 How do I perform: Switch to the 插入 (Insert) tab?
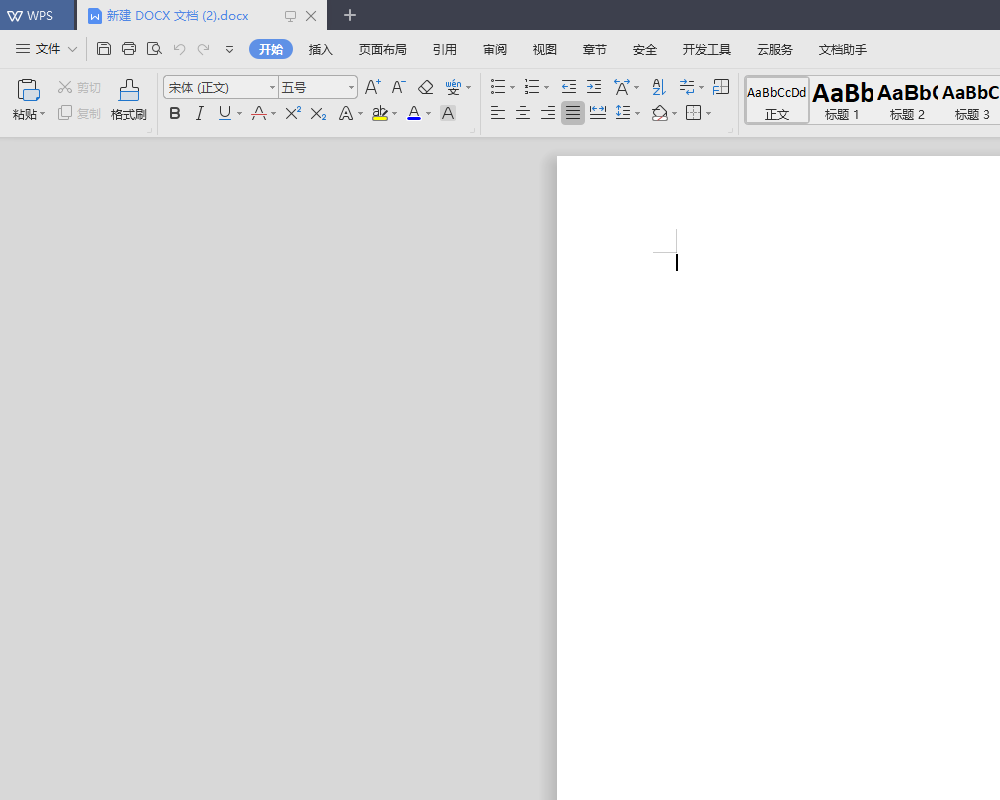pyautogui.click(x=321, y=49)
